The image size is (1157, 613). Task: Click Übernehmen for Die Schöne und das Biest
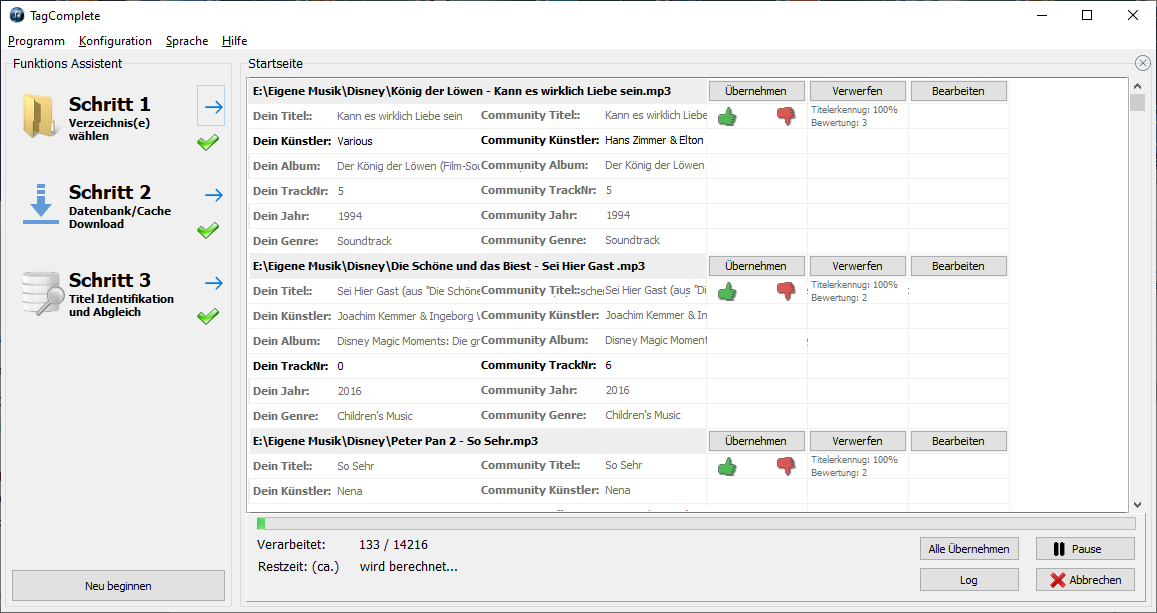[756, 266]
